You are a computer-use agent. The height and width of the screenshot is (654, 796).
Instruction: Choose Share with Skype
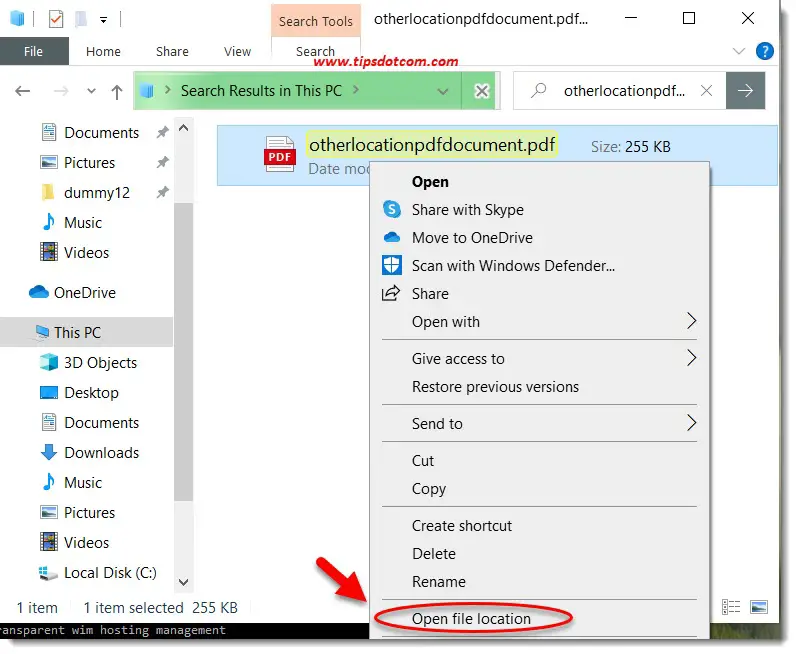click(468, 210)
